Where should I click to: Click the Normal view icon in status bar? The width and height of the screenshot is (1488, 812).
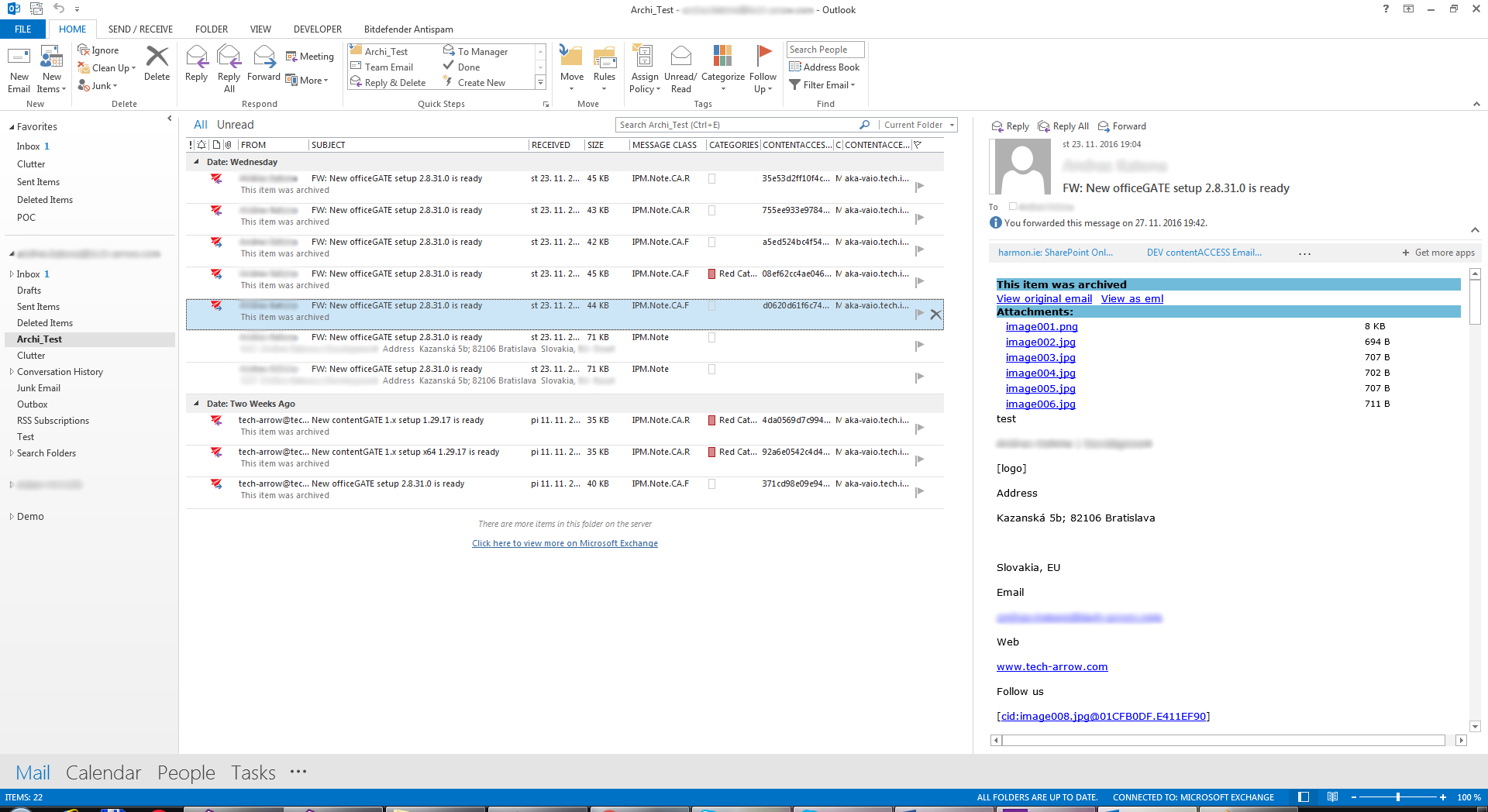(1304, 797)
